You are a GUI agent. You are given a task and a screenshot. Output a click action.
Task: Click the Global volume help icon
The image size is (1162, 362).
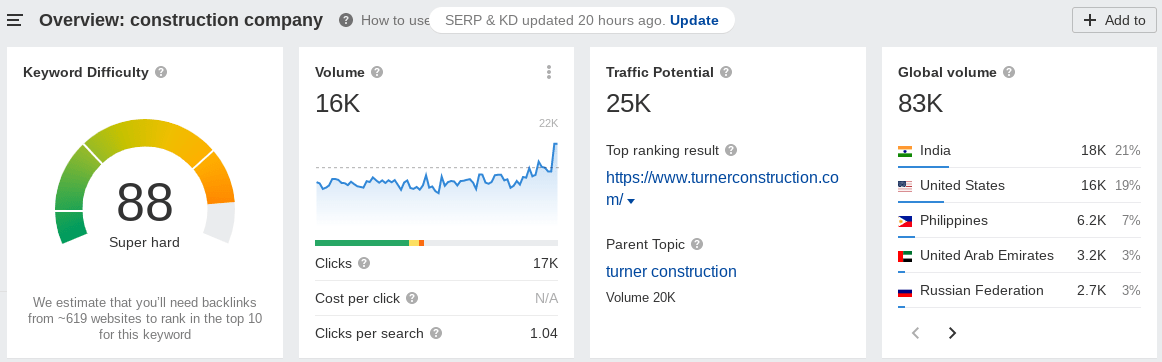tap(1009, 72)
